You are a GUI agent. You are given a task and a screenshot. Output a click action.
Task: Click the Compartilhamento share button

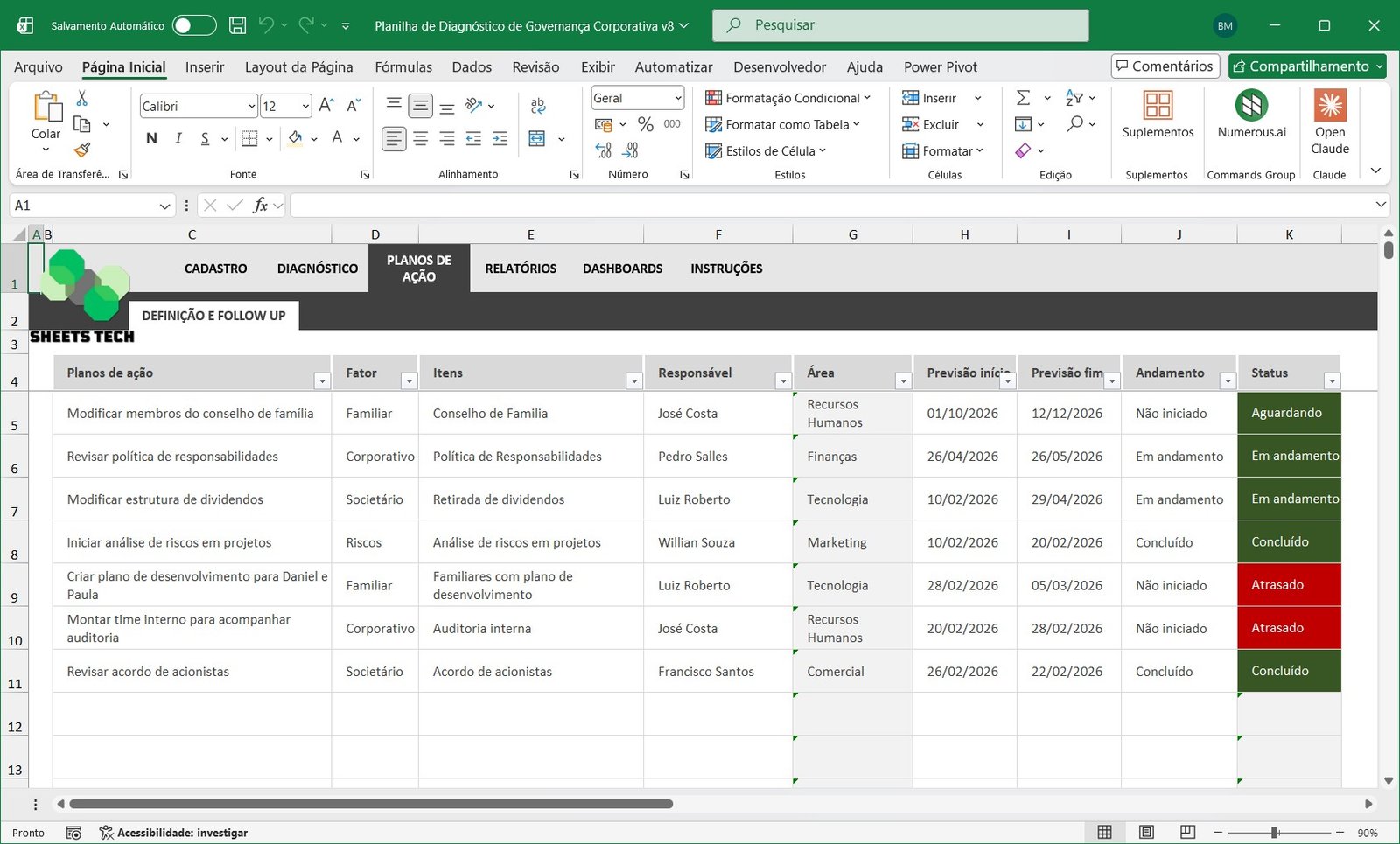(x=1306, y=66)
